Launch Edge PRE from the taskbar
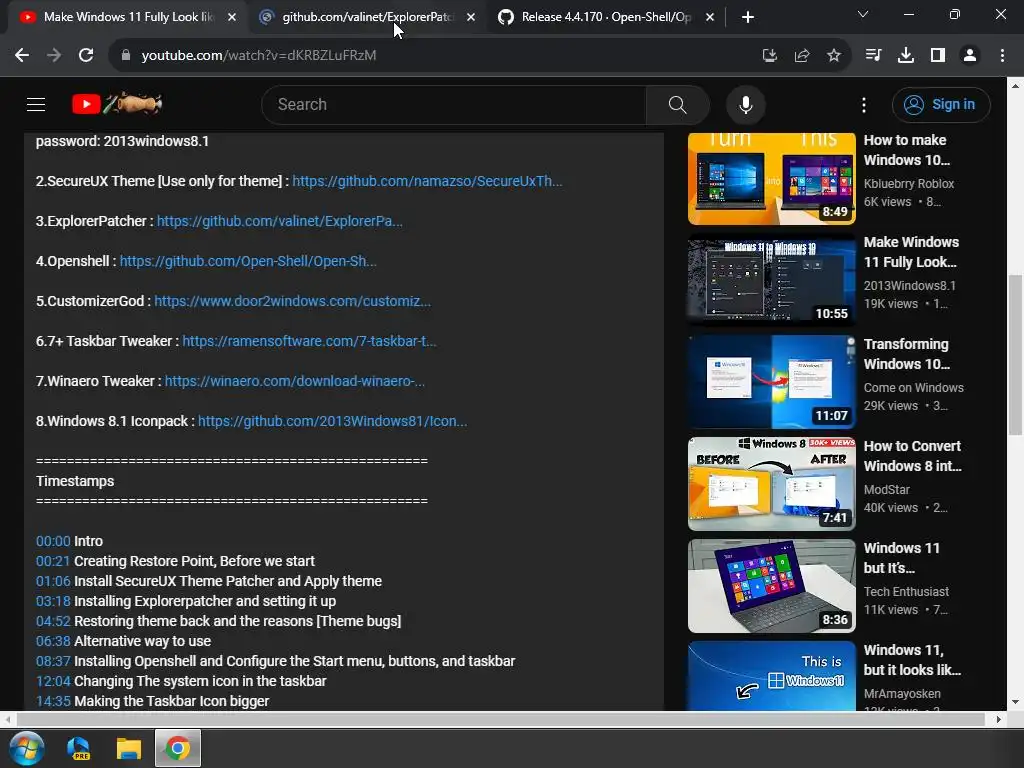The height and width of the screenshot is (768, 1024). (x=79, y=748)
